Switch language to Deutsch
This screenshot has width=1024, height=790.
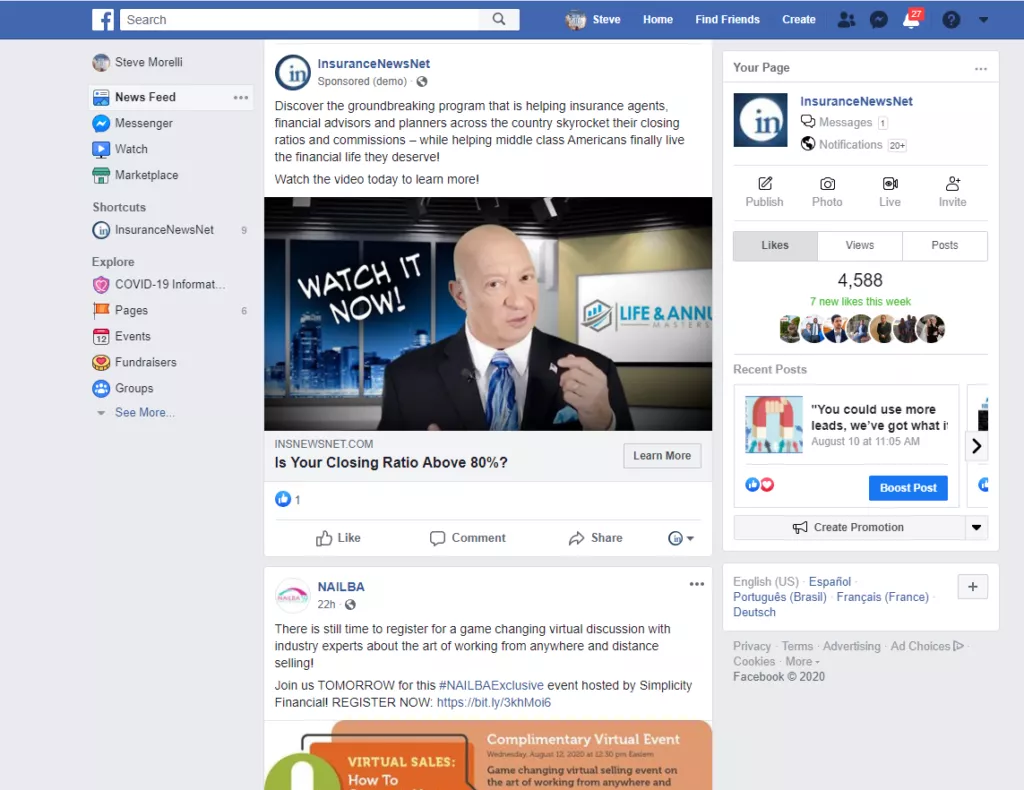click(x=754, y=612)
